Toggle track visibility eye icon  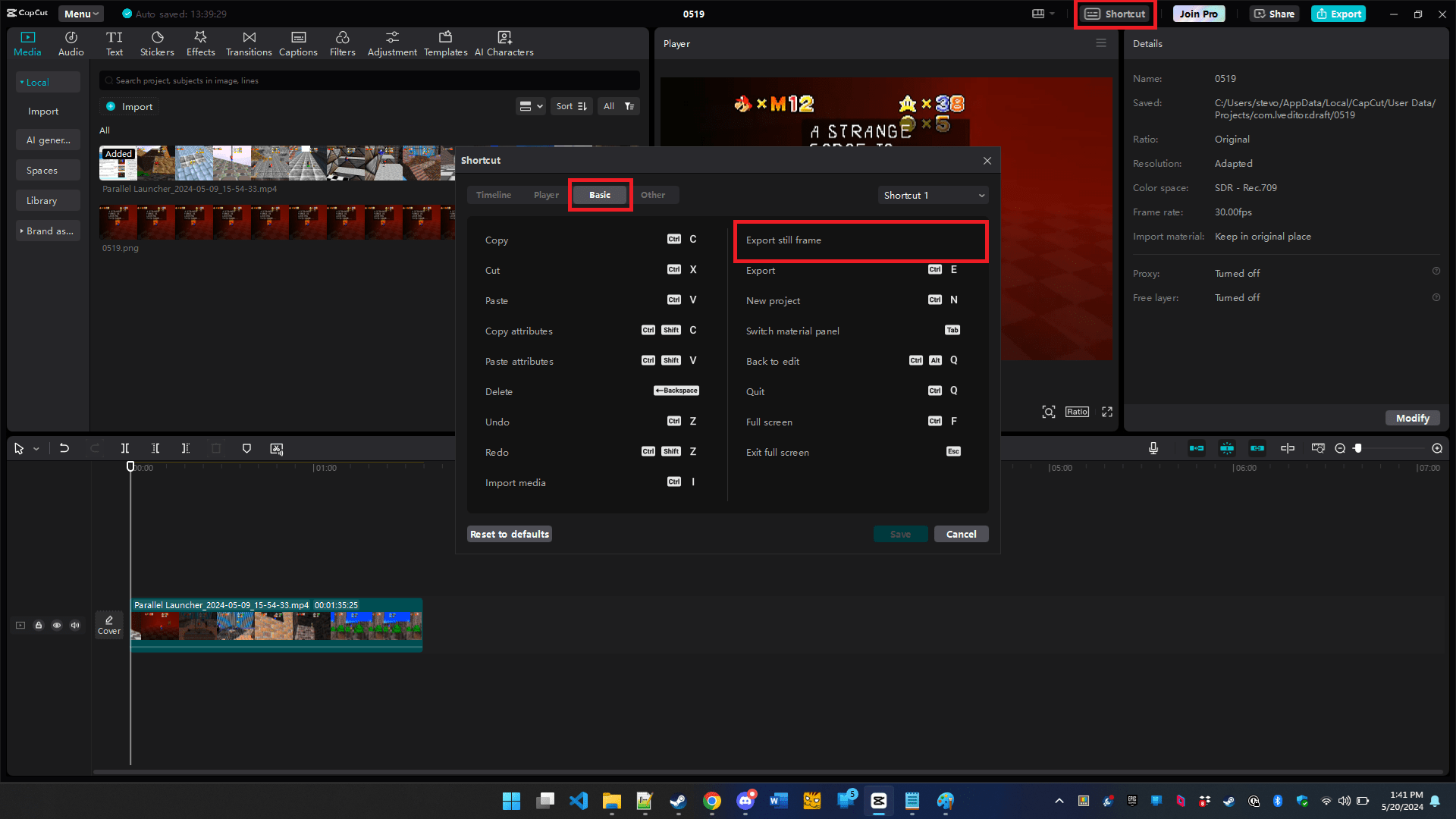(57, 625)
